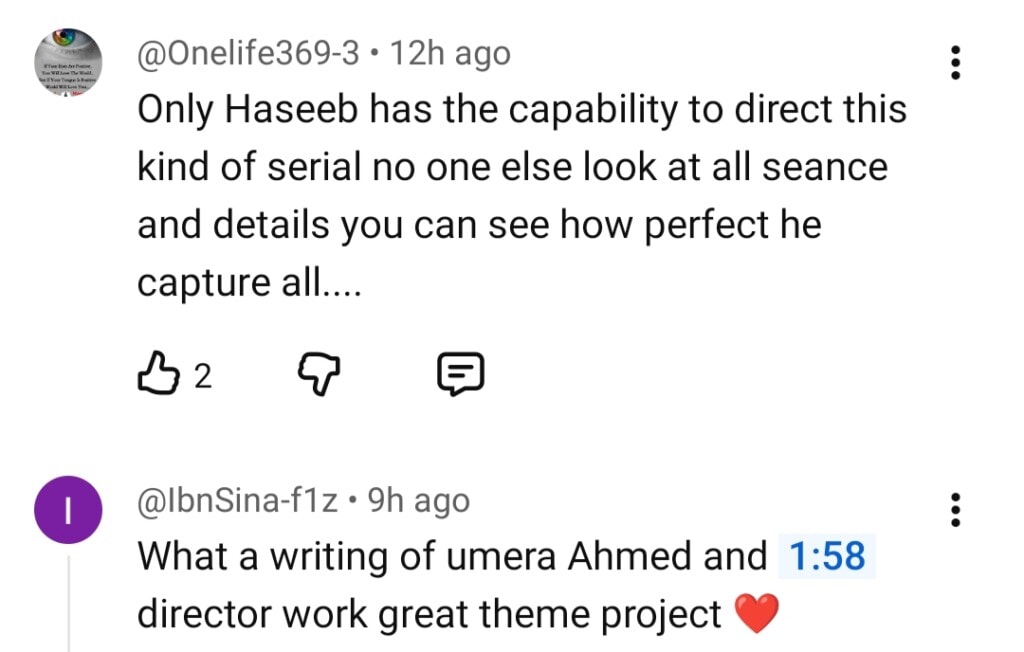This screenshot has height=652, width=1024.
Task: Open options menu for @Onelife369-3 comment
Action: [x=956, y=62]
